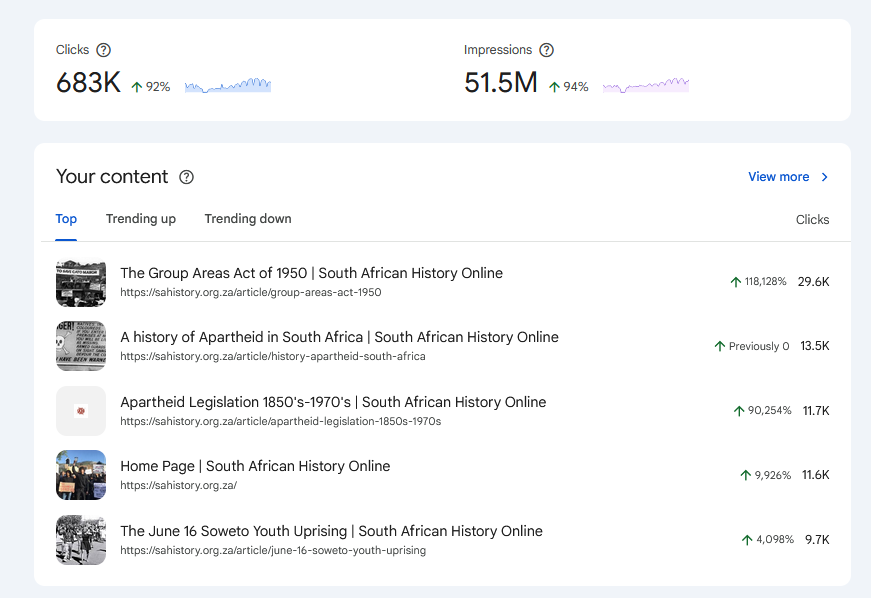Click the Clicks trend sparkline chart
This screenshot has height=598, width=871.
[x=227, y=86]
